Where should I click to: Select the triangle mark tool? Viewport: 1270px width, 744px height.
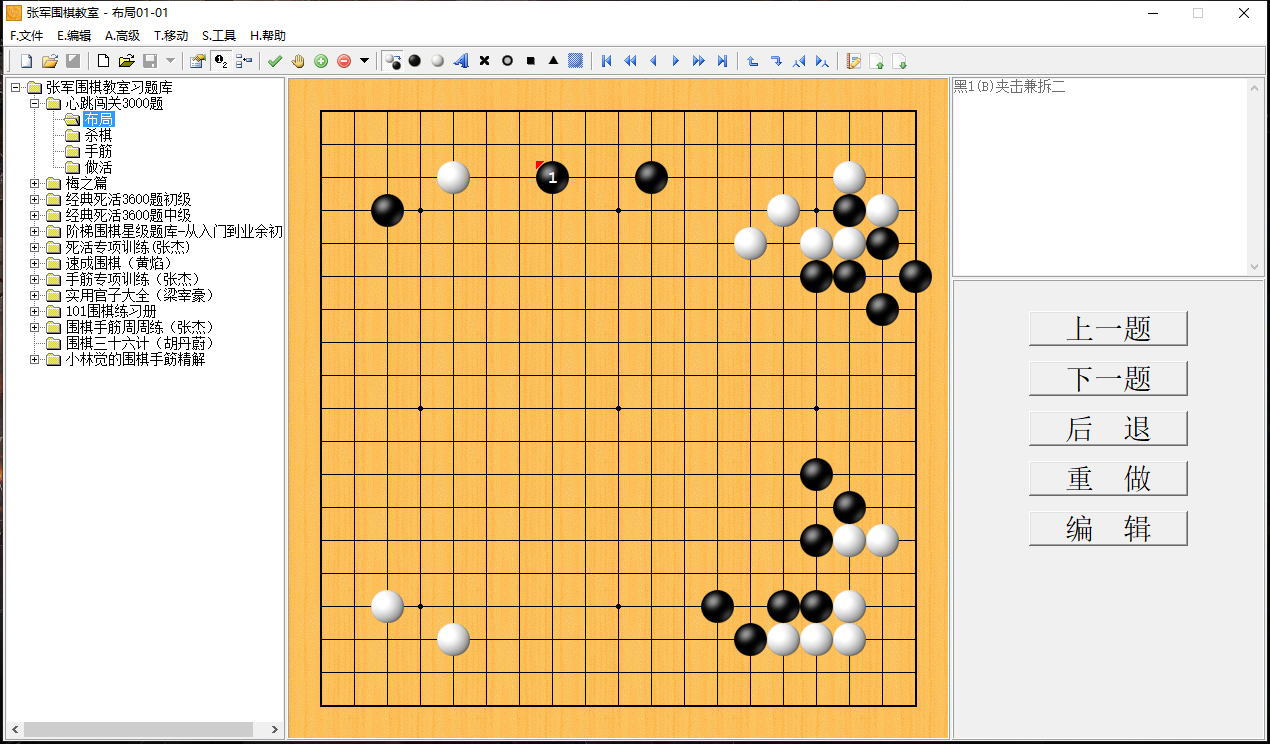point(553,61)
